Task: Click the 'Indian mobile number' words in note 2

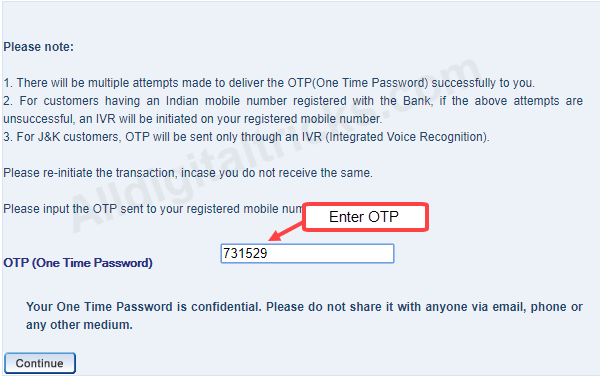Action: pos(226,101)
